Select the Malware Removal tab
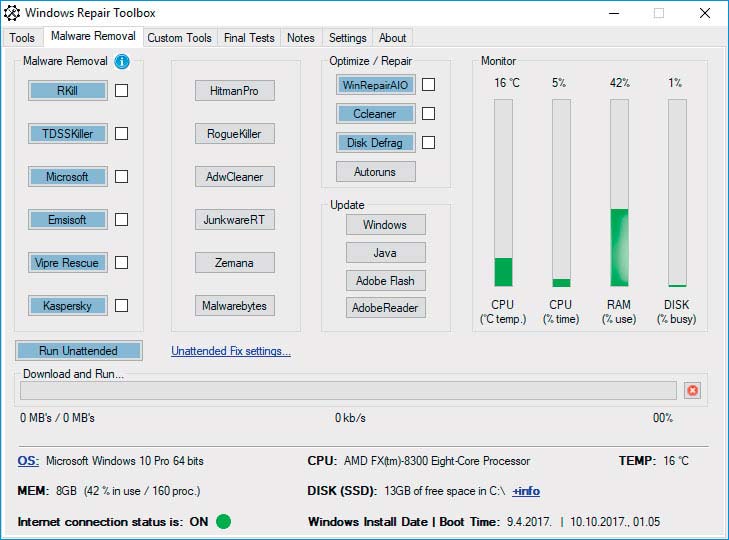Image resolution: width=729 pixels, height=540 pixels. (93, 36)
